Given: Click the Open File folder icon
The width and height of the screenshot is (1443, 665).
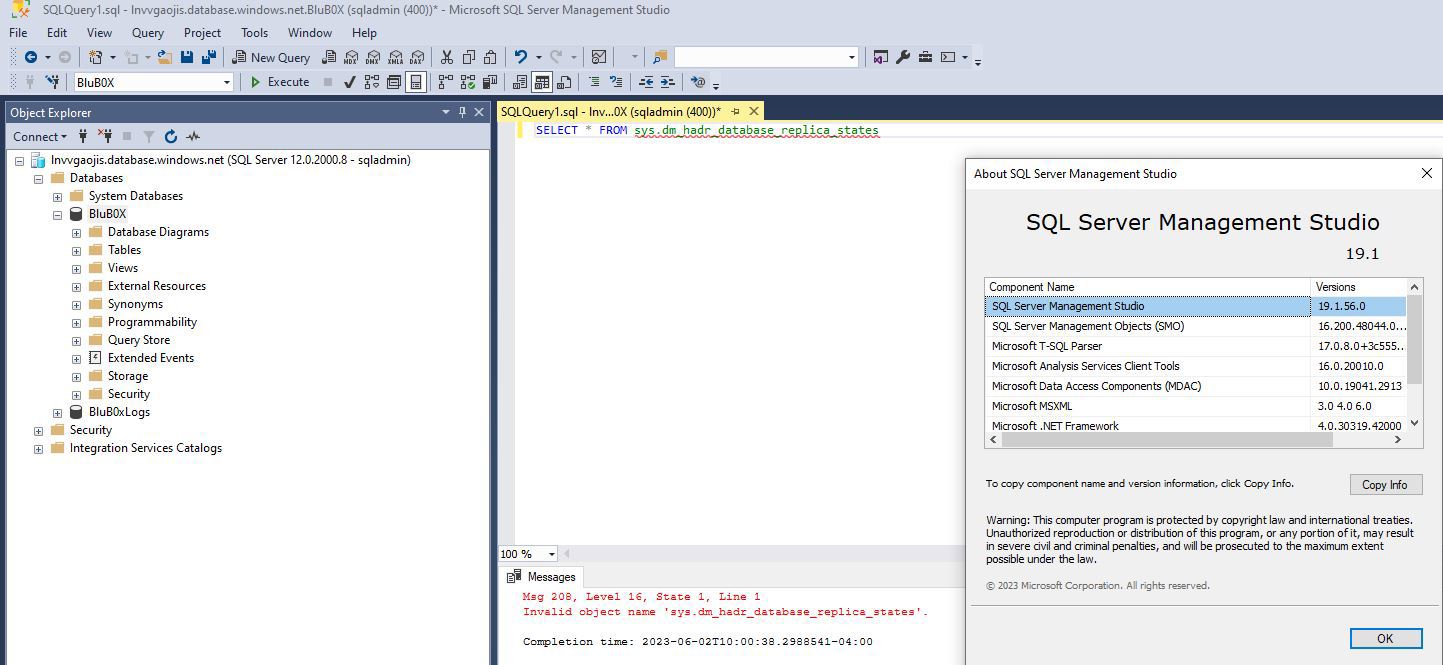Looking at the screenshot, I should click(x=164, y=57).
